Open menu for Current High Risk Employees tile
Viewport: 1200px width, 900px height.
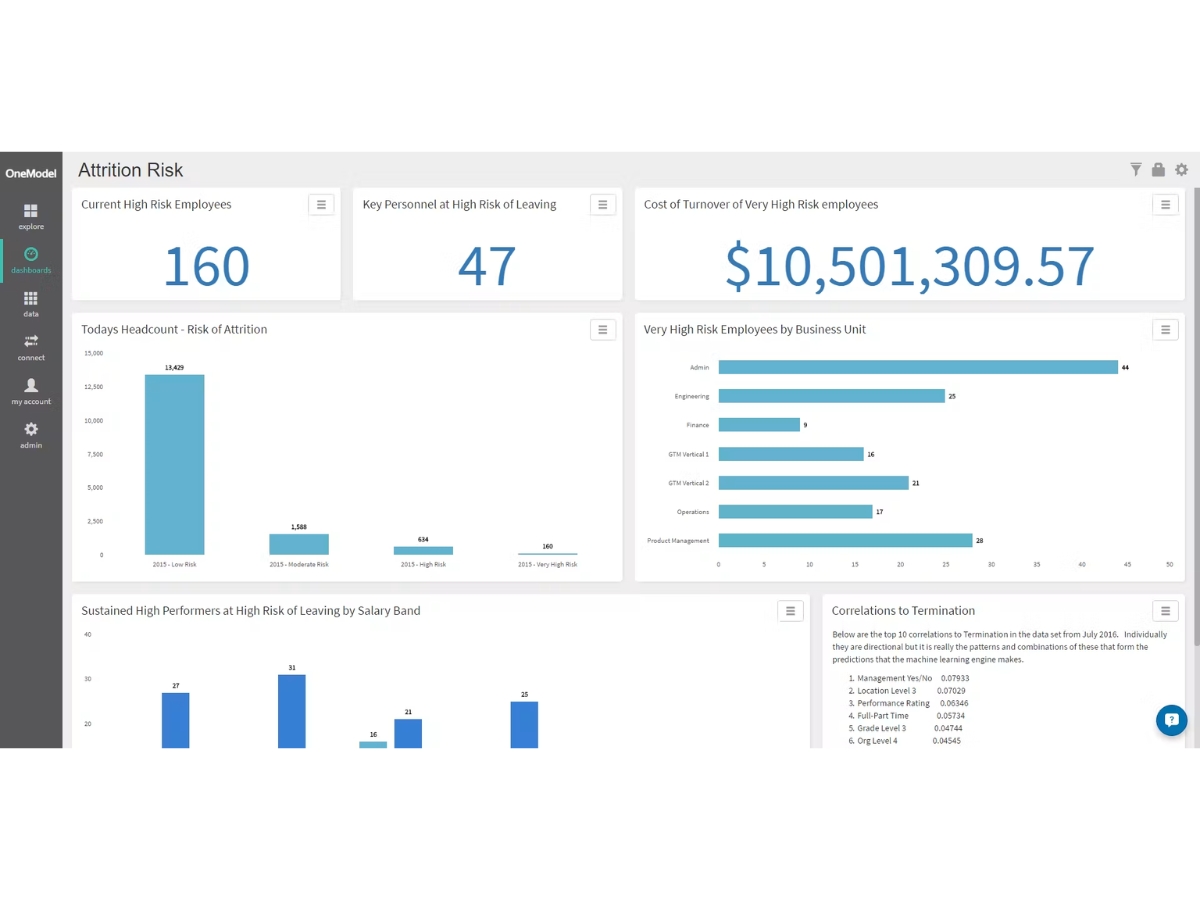pyautogui.click(x=321, y=205)
